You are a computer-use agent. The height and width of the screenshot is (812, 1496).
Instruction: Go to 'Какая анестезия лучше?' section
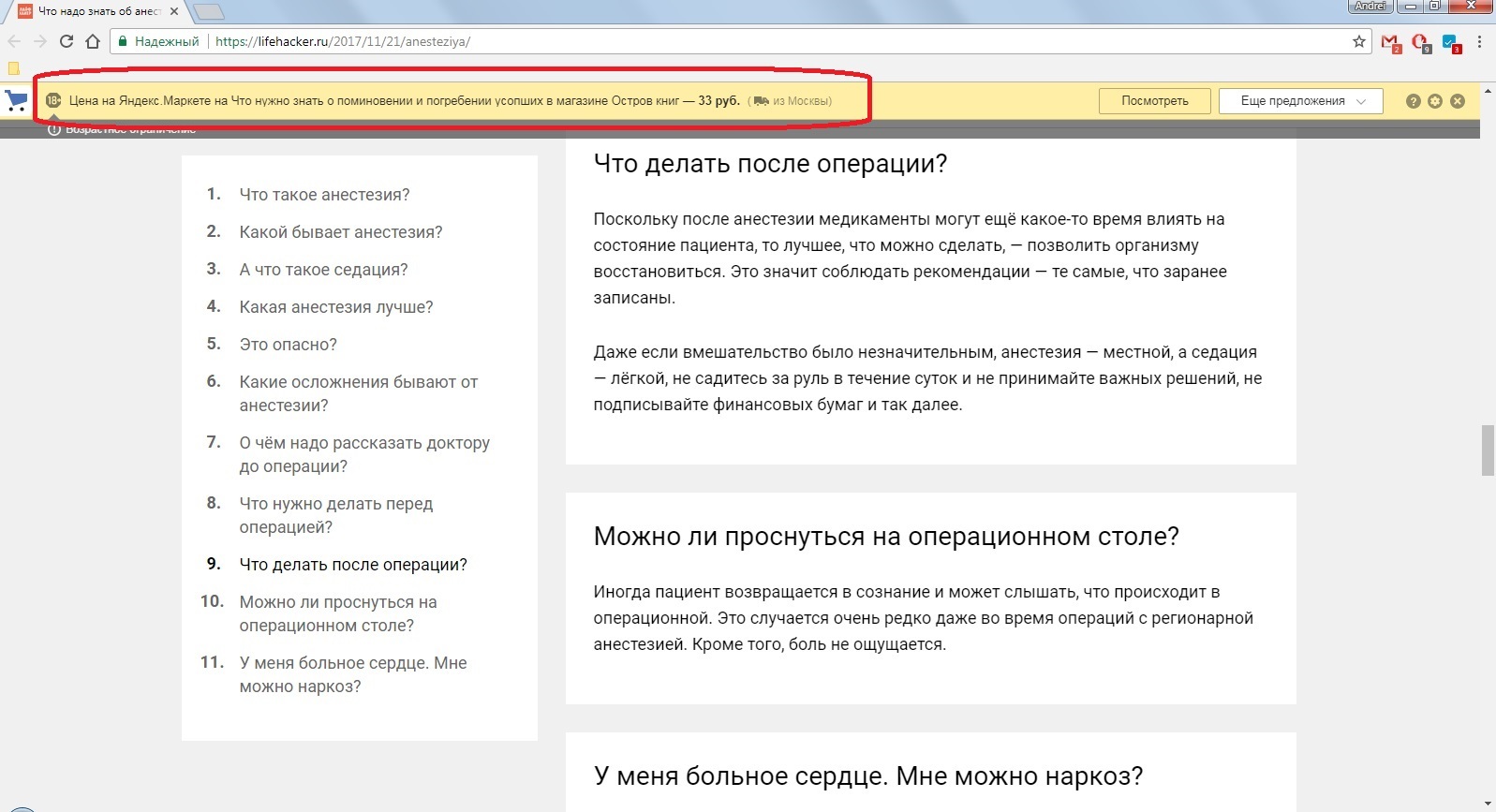(336, 307)
